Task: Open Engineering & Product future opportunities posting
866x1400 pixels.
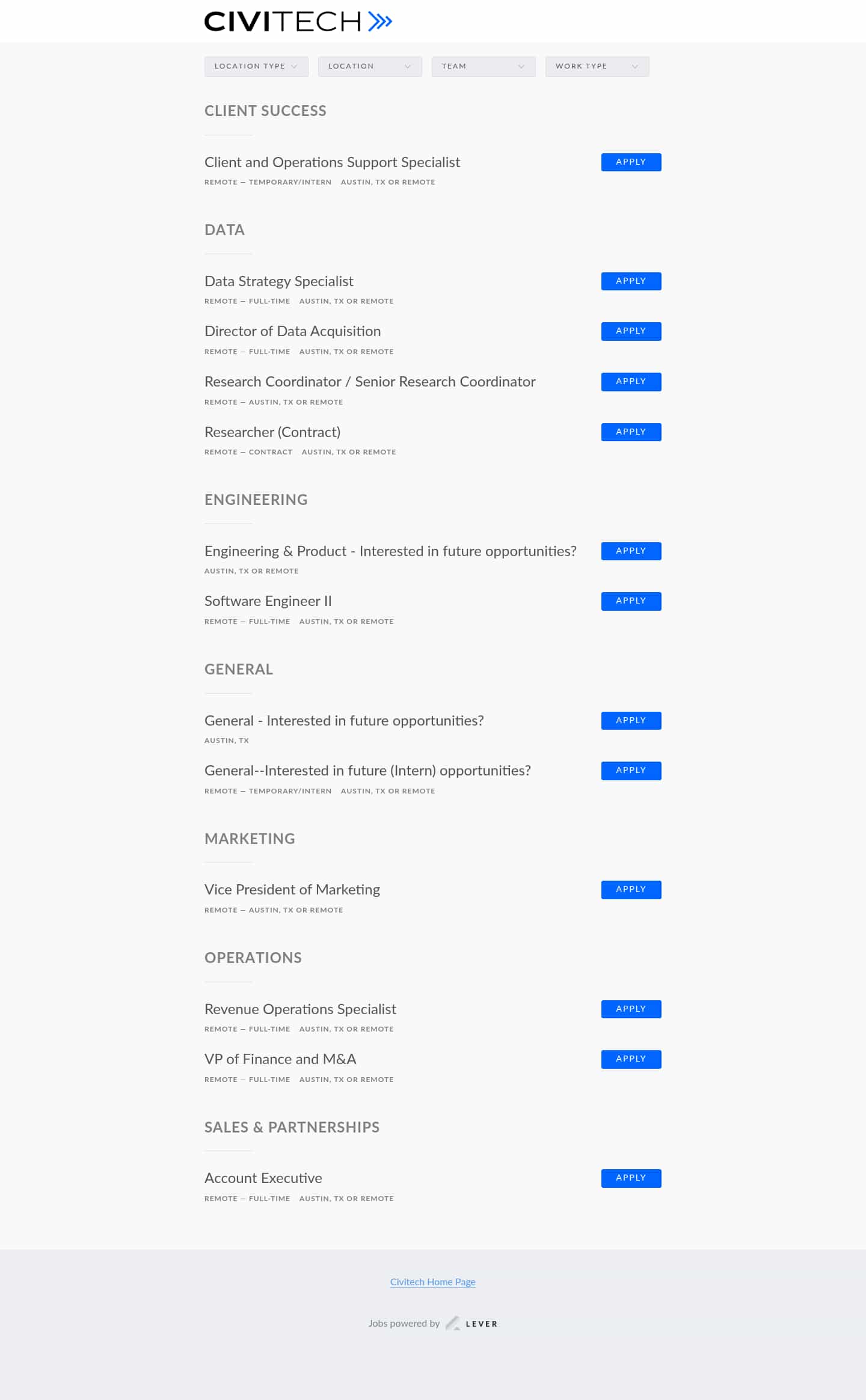Action: click(x=390, y=551)
